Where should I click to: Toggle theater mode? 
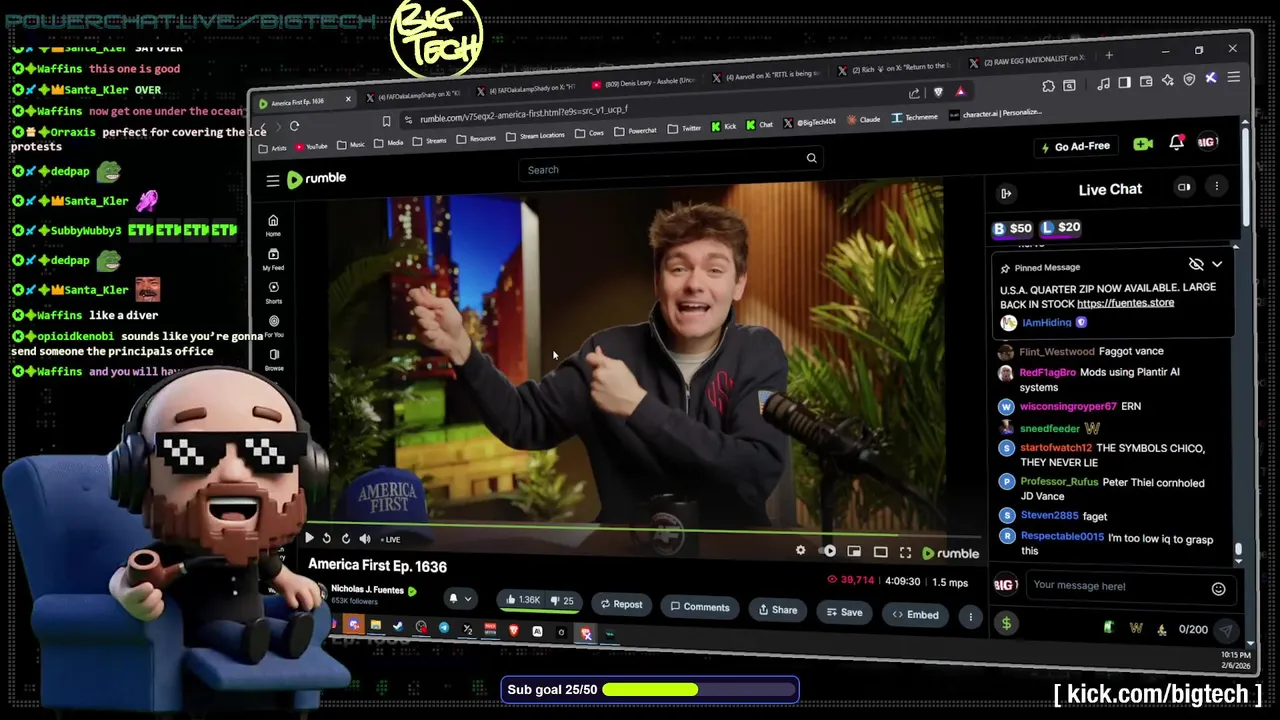coord(880,552)
